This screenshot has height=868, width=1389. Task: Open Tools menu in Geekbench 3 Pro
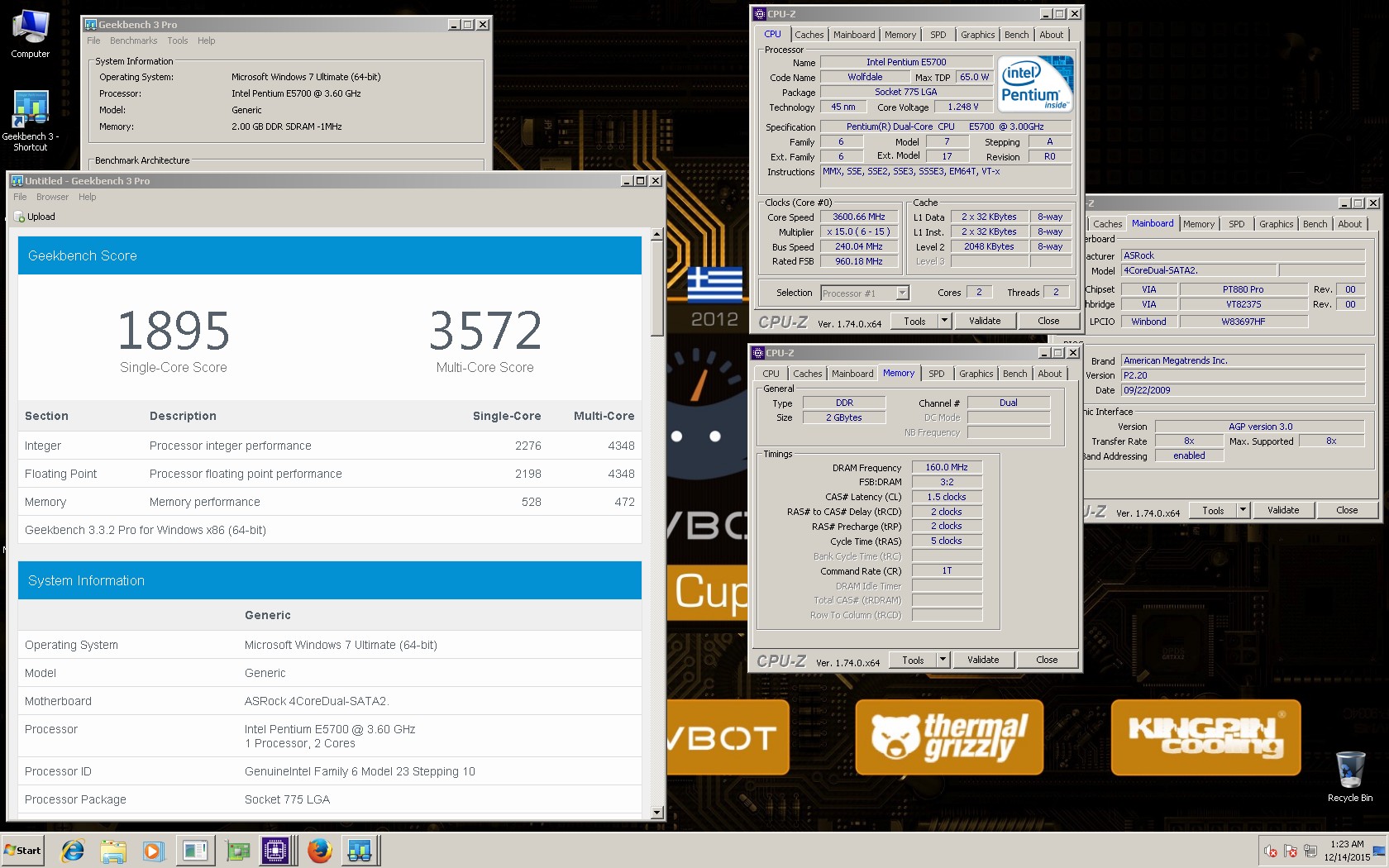click(178, 41)
